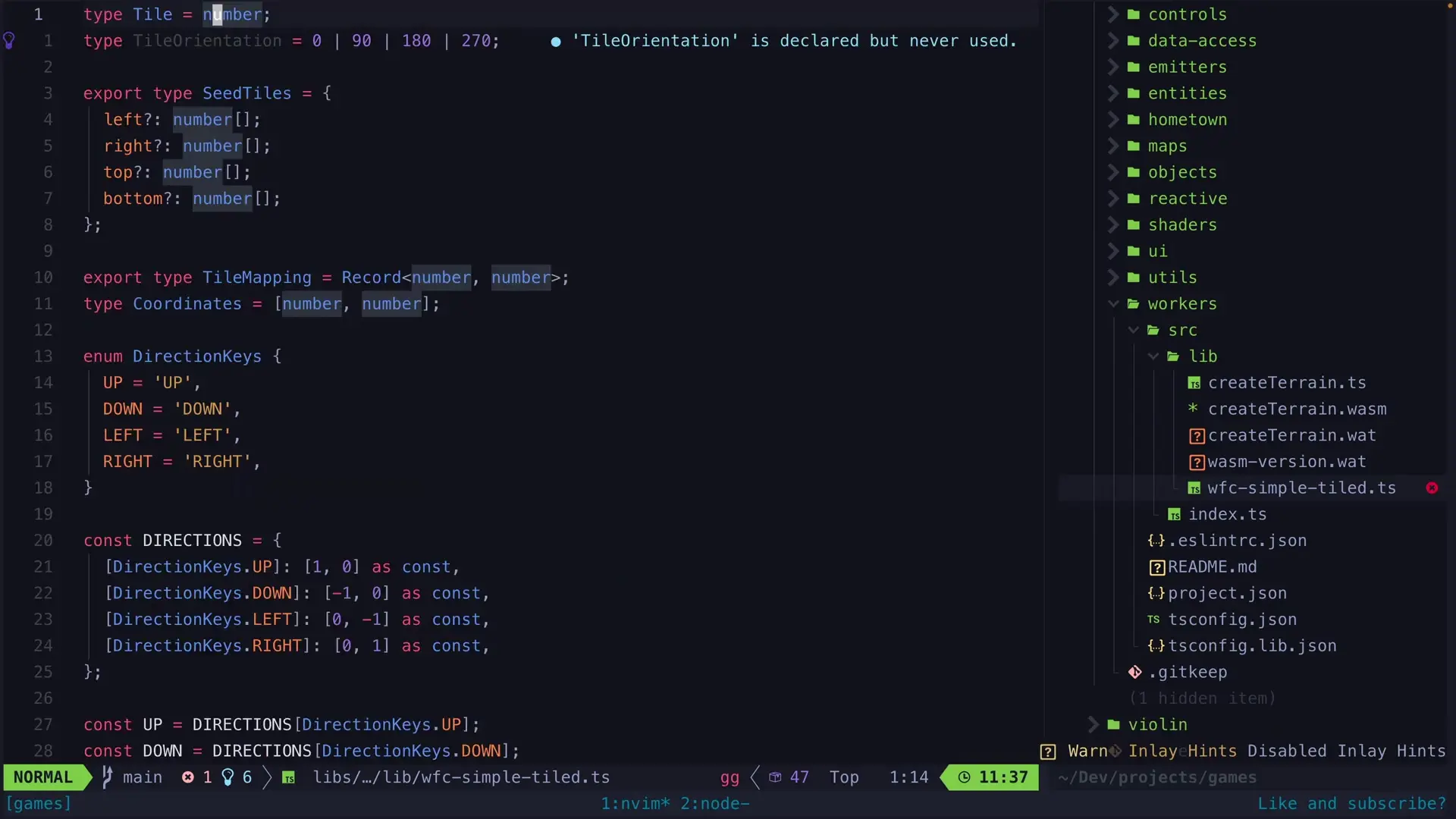Click the data-access folder icon
The height and width of the screenshot is (819, 1456).
tap(1134, 41)
